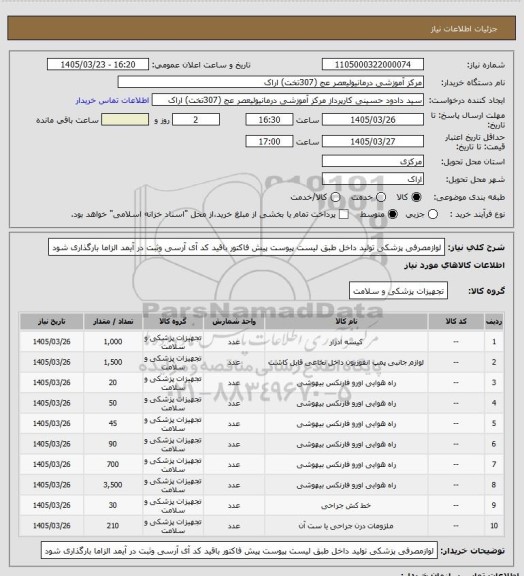Viewport: 524px width, 576px height.
Task: Click the کد کالا column header
Action: click(x=456, y=321)
